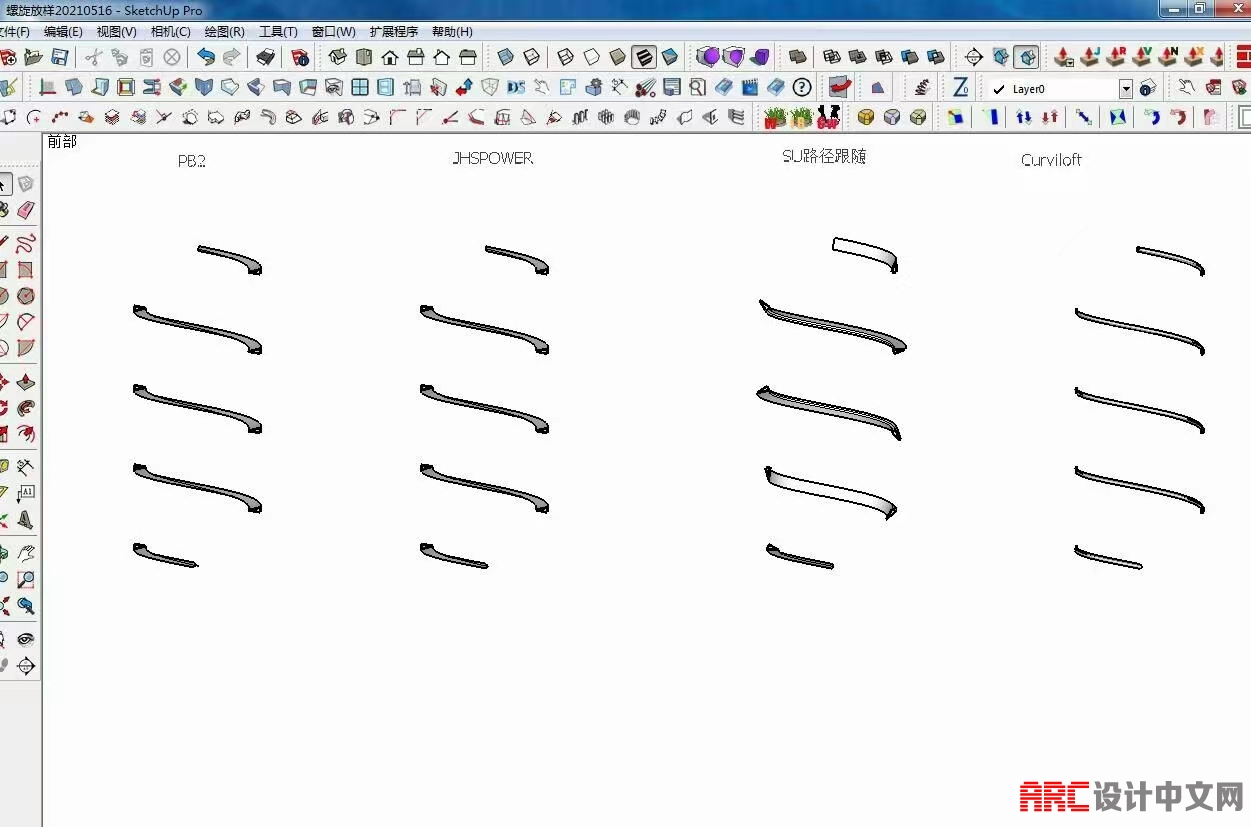Open the Layer0 dropdown arrow
This screenshot has height=827, width=1251.
pyautogui.click(x=1126, y=89)
